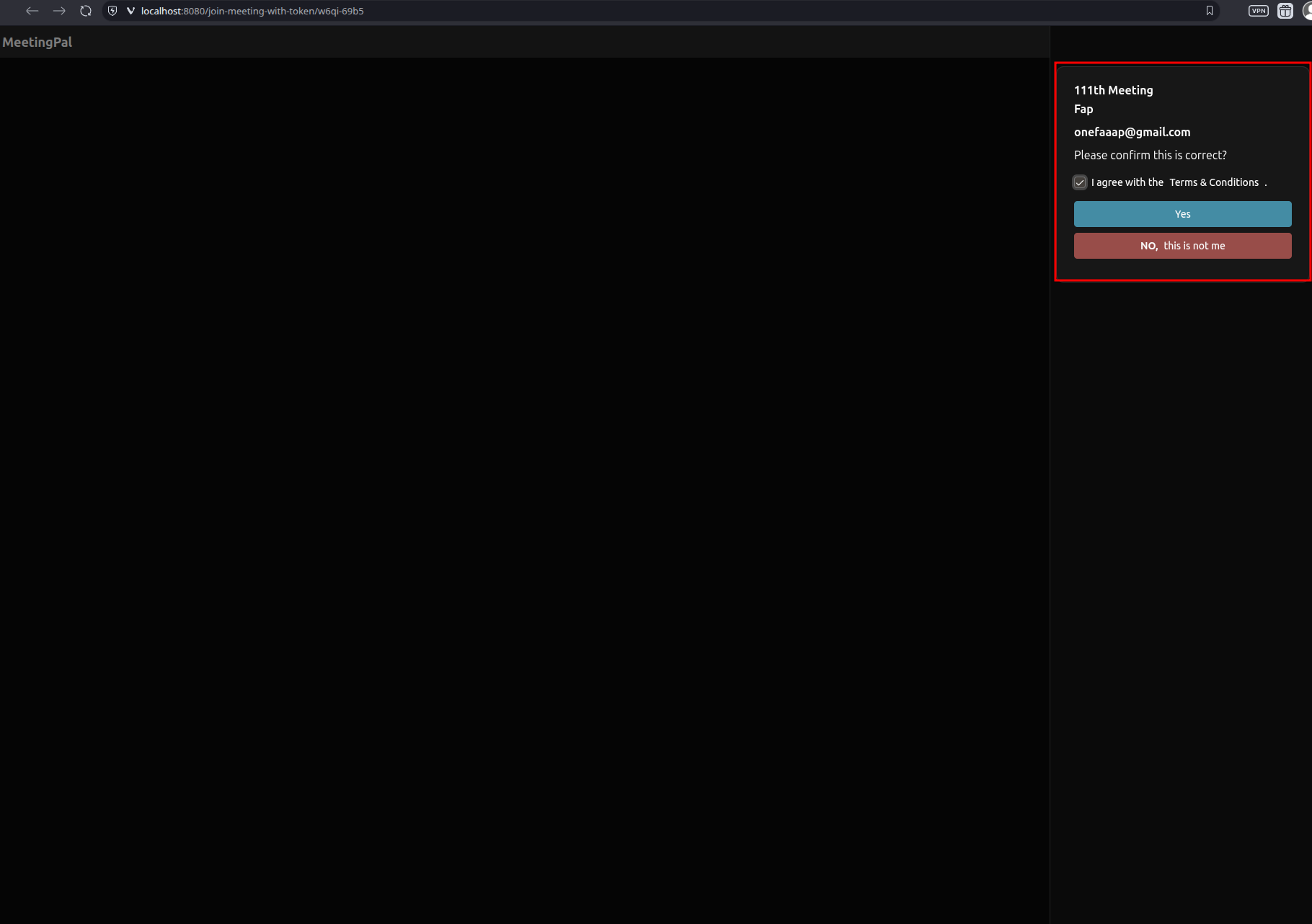Reload the current page

click(86, 11)
